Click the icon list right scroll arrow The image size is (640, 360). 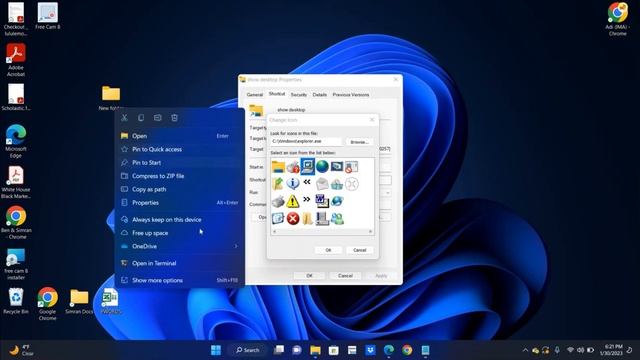pos(370,231)
